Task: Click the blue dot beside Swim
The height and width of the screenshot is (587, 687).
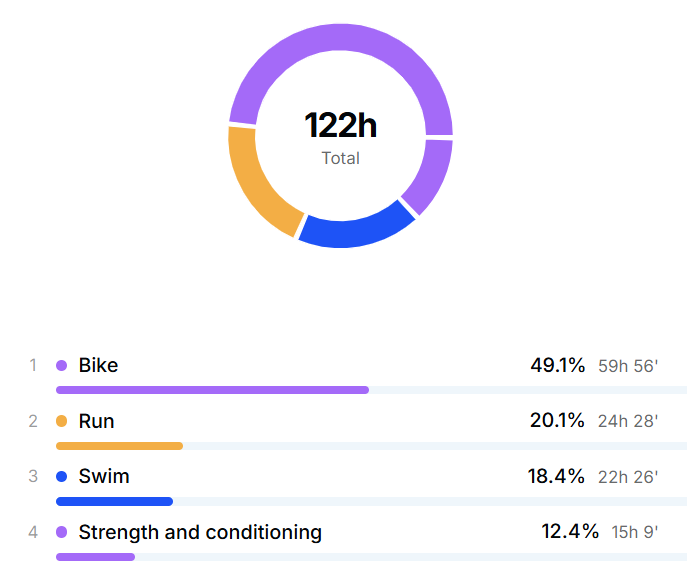Action: point(61,477)
